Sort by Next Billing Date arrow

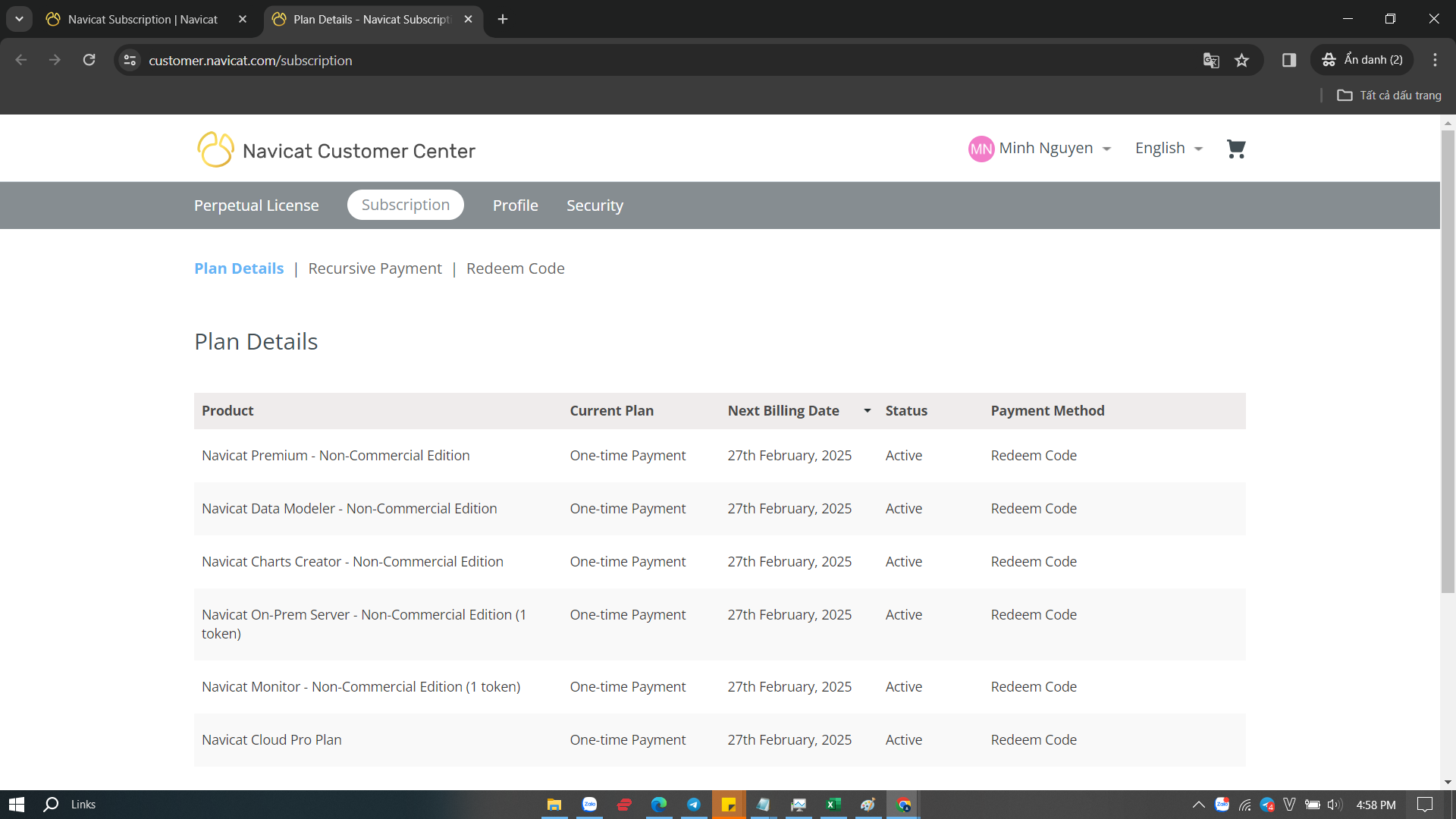pos(867,411)
